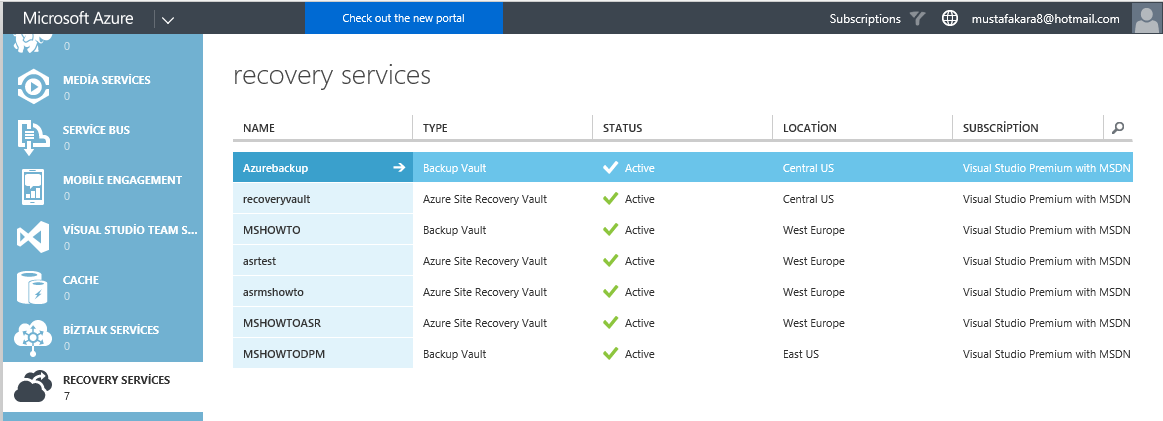
Task: Open the Subscriptions menu
Action: (x=865, y=19)
